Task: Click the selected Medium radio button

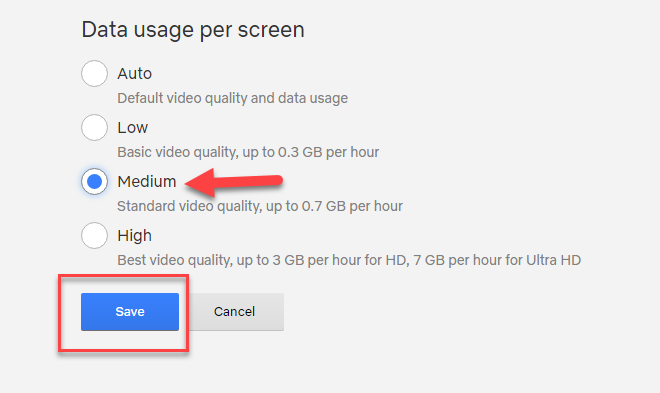Action: tap(94, 182)
